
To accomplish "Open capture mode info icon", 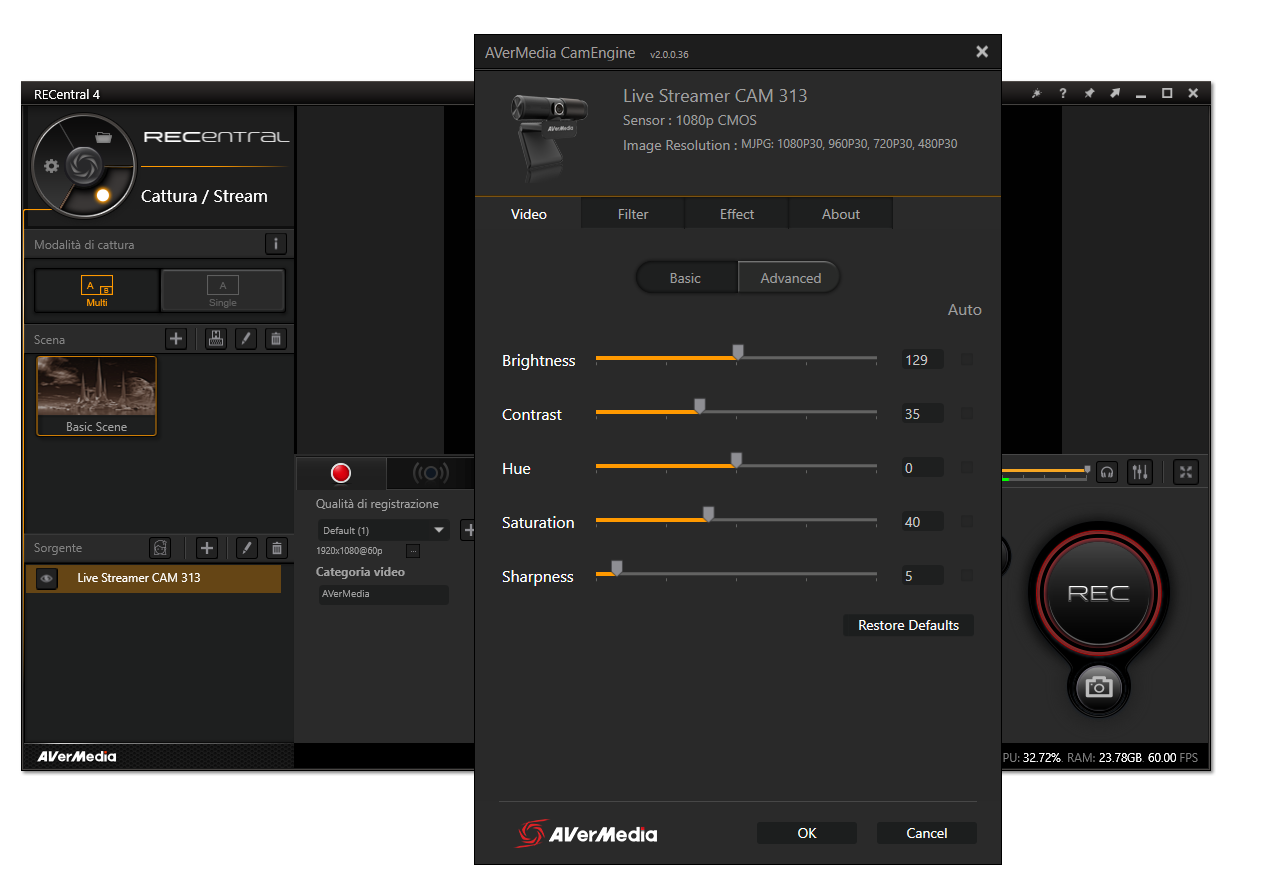I will pos(276,244).
